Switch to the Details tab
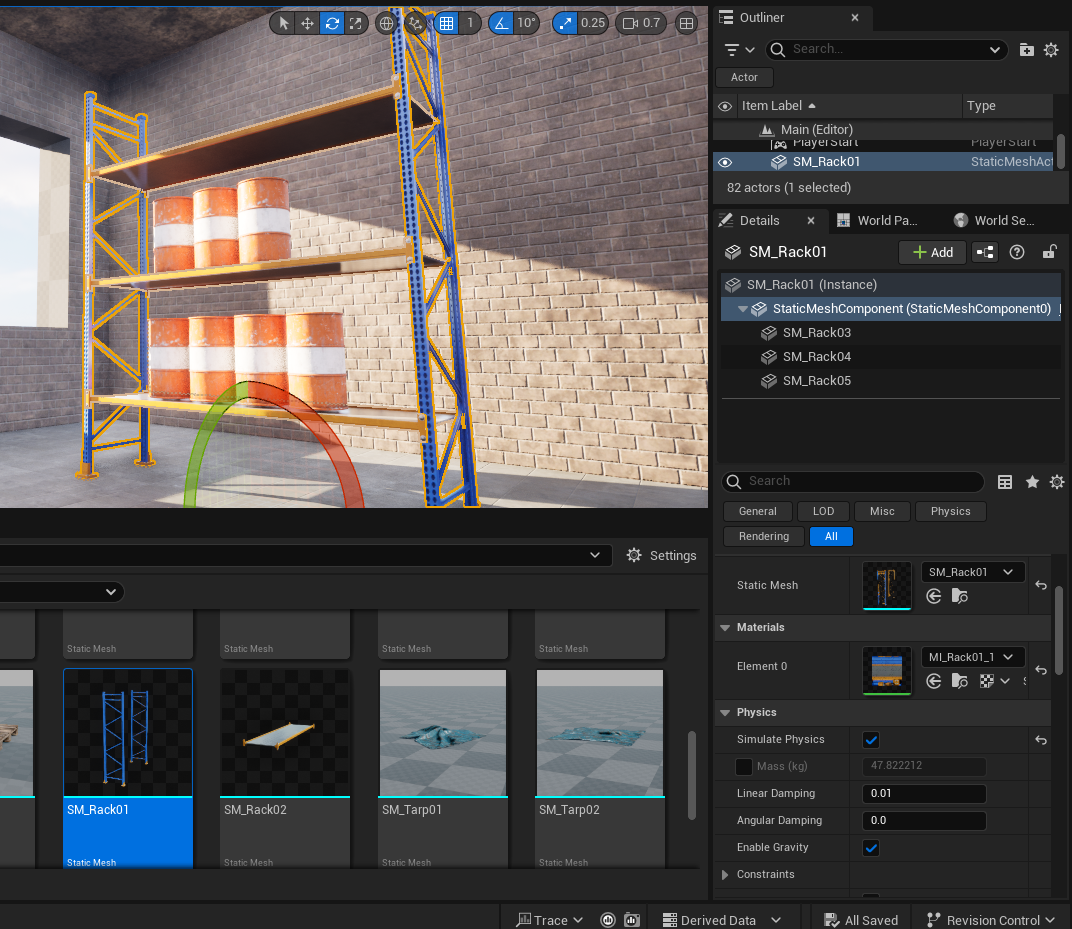1072x929 pixels. point(759,220)
